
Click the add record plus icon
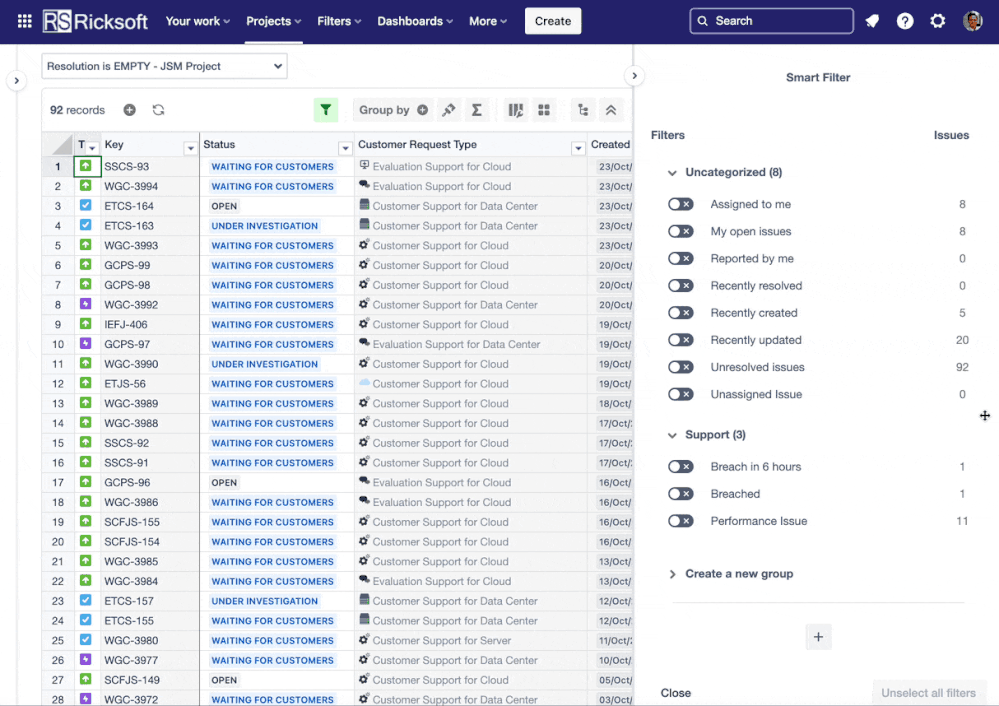point(130,110)
